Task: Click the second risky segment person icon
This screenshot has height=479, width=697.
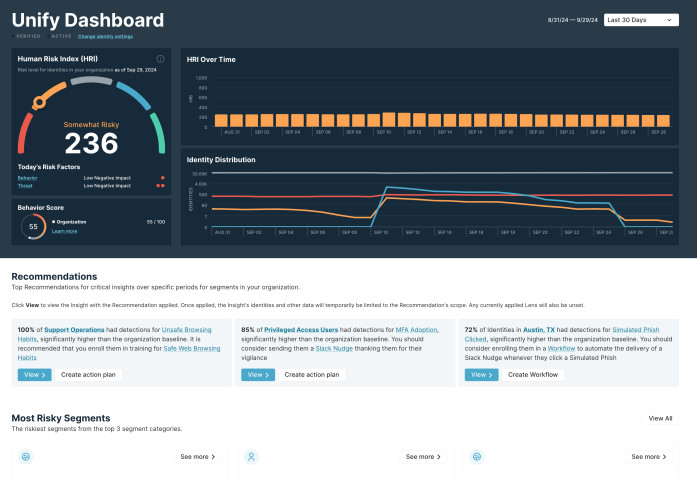Action: [251, 456]
